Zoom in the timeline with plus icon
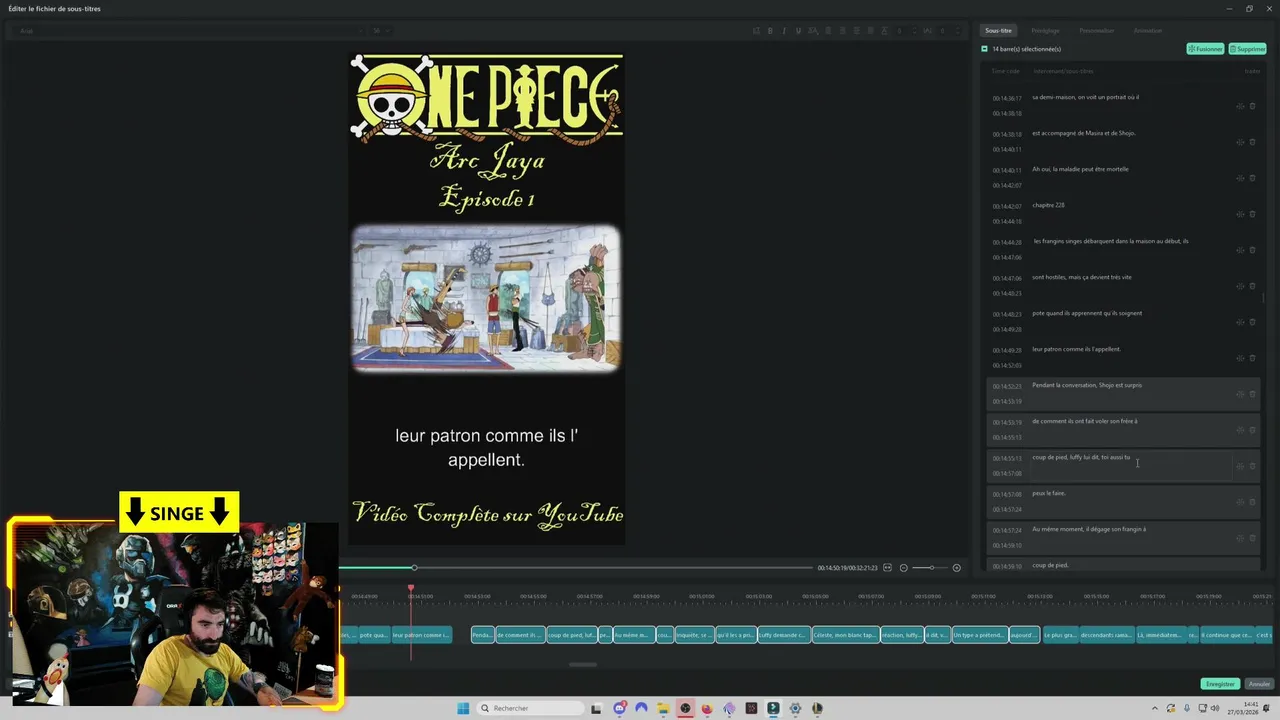 point(956,568)
